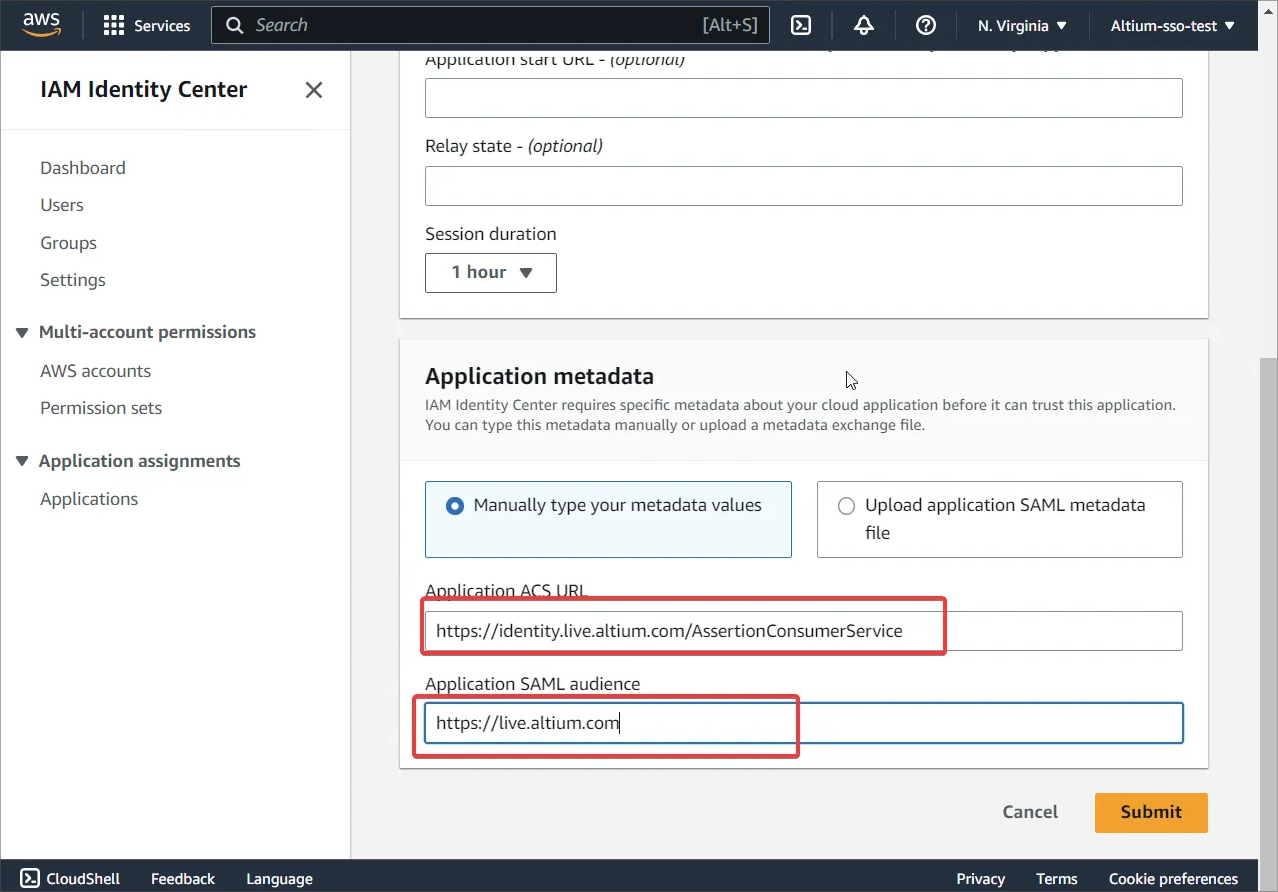Collapse the Application assignments section
Image resolution: width=1278 pixels, height=892 pixels.
[x=22, y=461]
